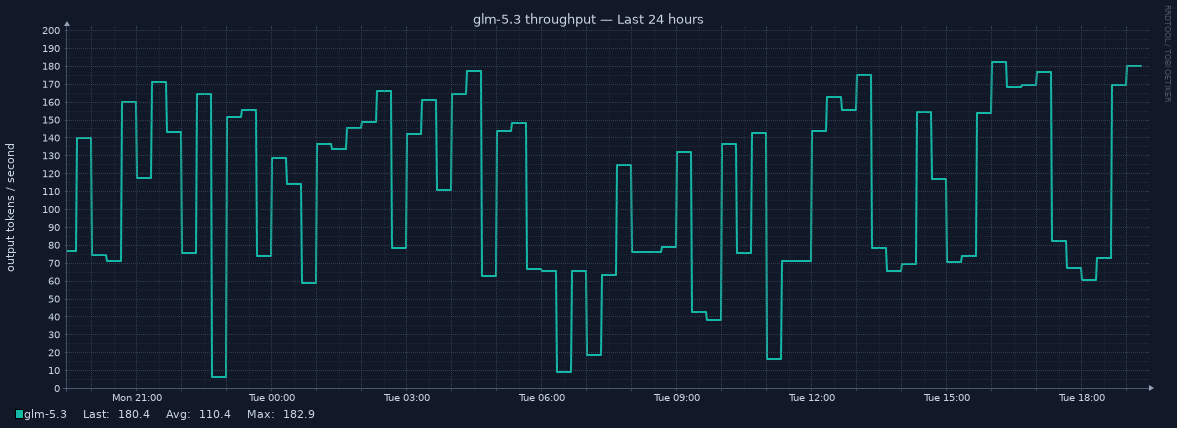Click the x-axis arrowhead at the right end
1177x428 pixels.
click(1151, 388)
